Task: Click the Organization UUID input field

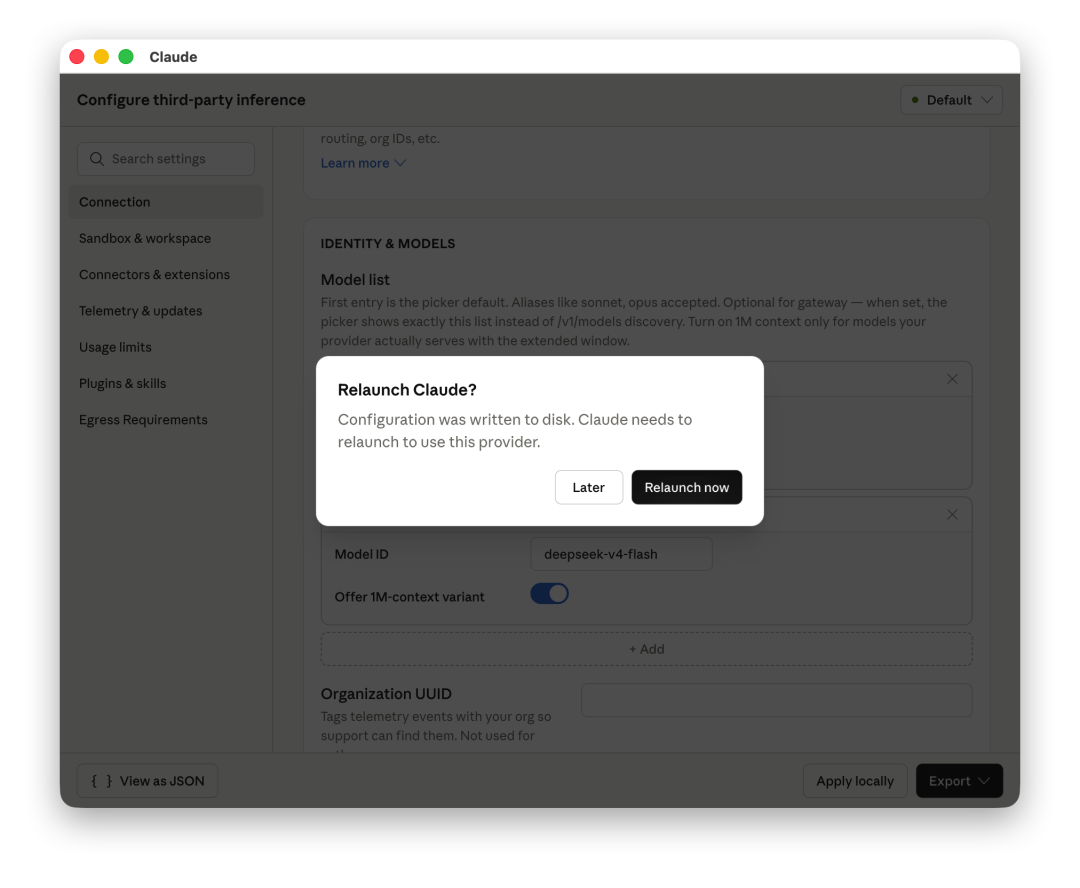Action: tap(776, 700)
